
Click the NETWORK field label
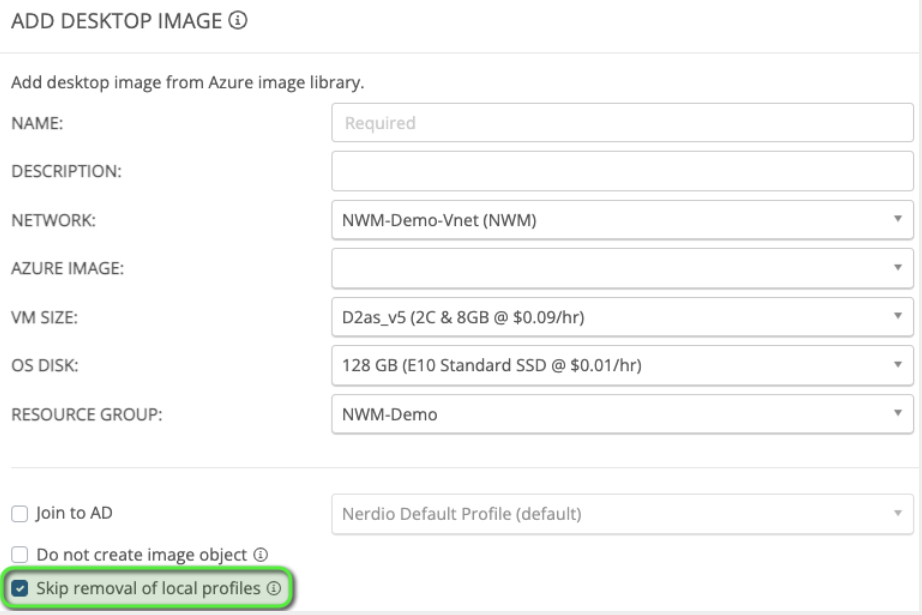pos(53,221)
